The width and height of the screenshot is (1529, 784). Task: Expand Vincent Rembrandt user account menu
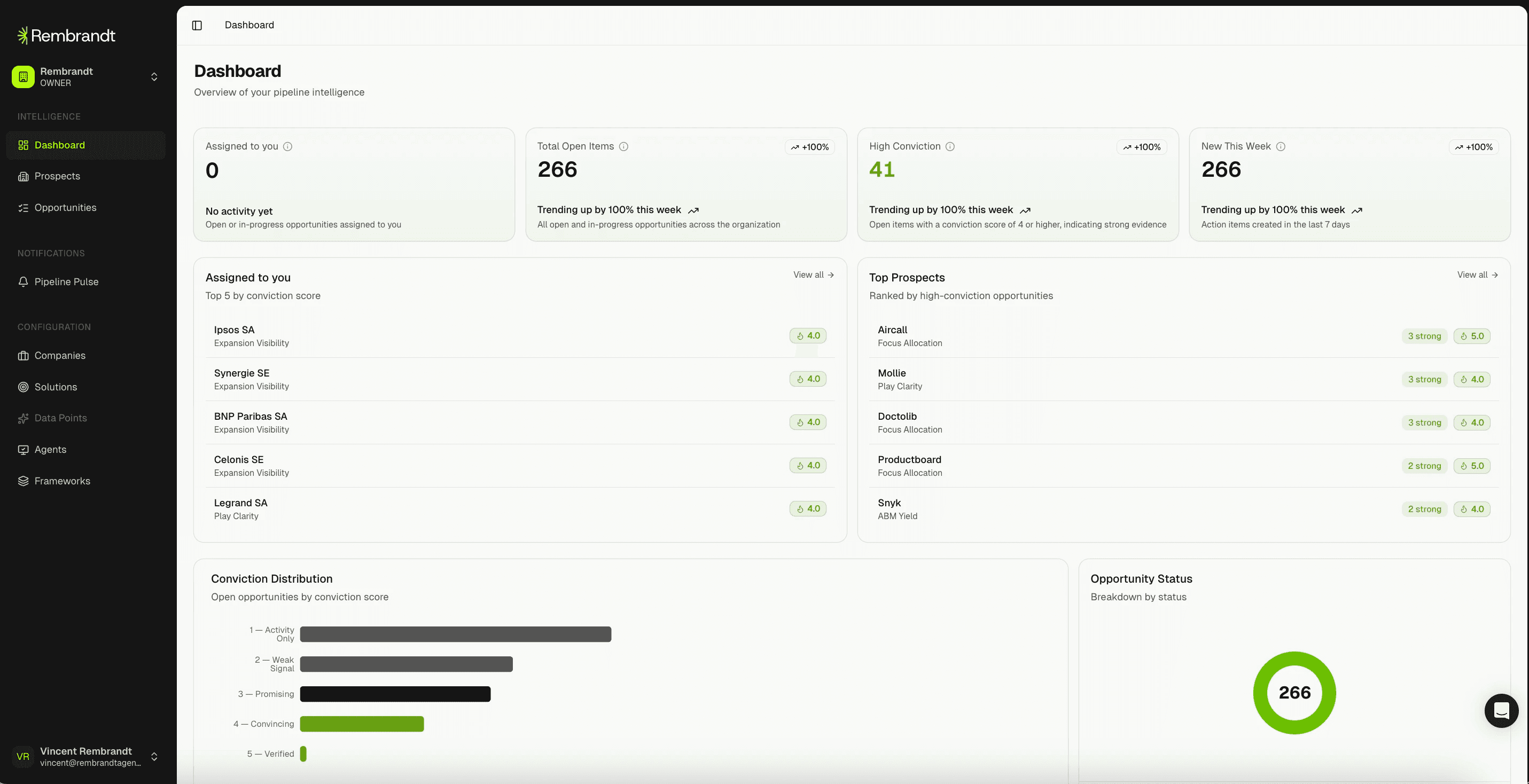coord(154,757)
